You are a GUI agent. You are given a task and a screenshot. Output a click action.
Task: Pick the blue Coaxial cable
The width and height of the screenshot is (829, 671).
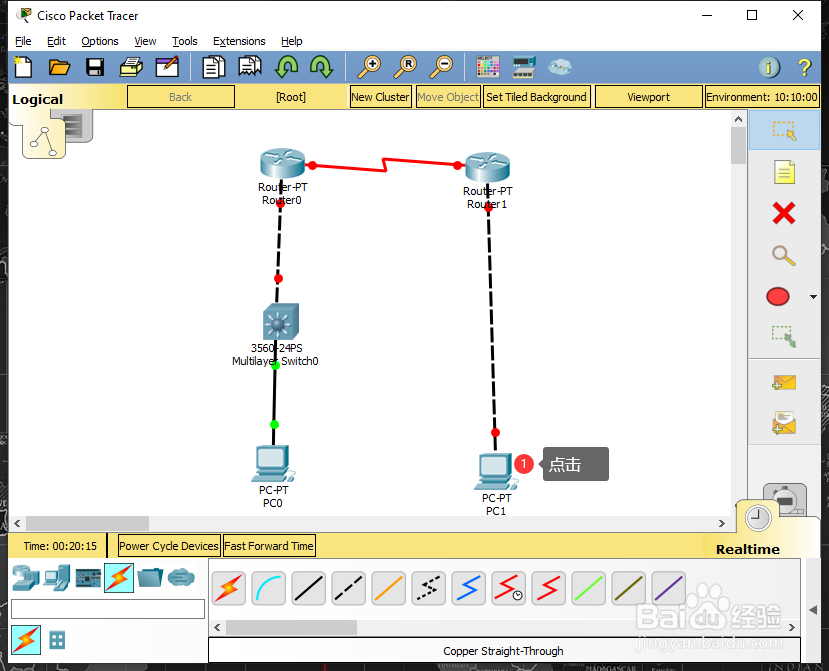(468, 588)
